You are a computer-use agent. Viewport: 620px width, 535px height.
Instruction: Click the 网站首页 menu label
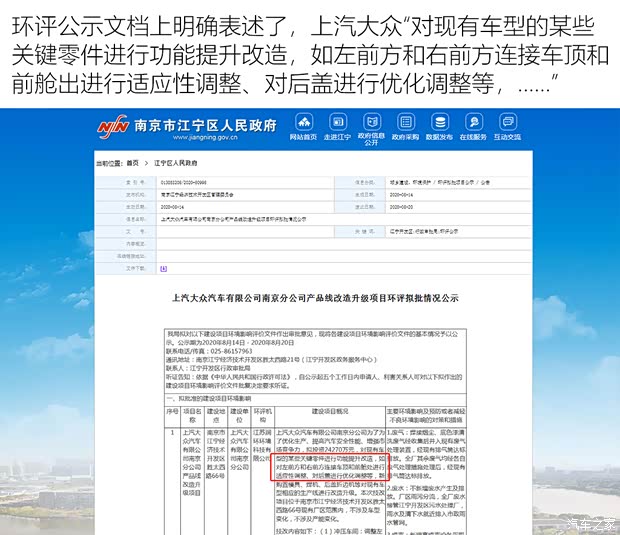click(x=304, y=137)
